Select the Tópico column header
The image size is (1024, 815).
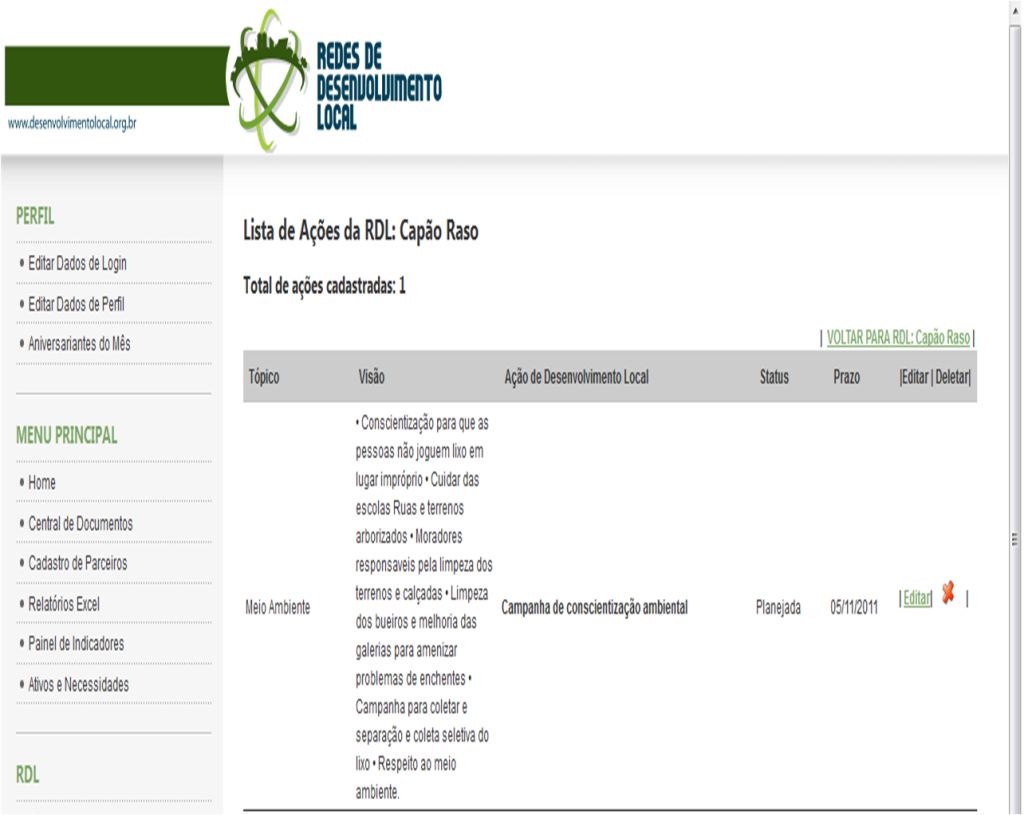(x=264, y=377)
